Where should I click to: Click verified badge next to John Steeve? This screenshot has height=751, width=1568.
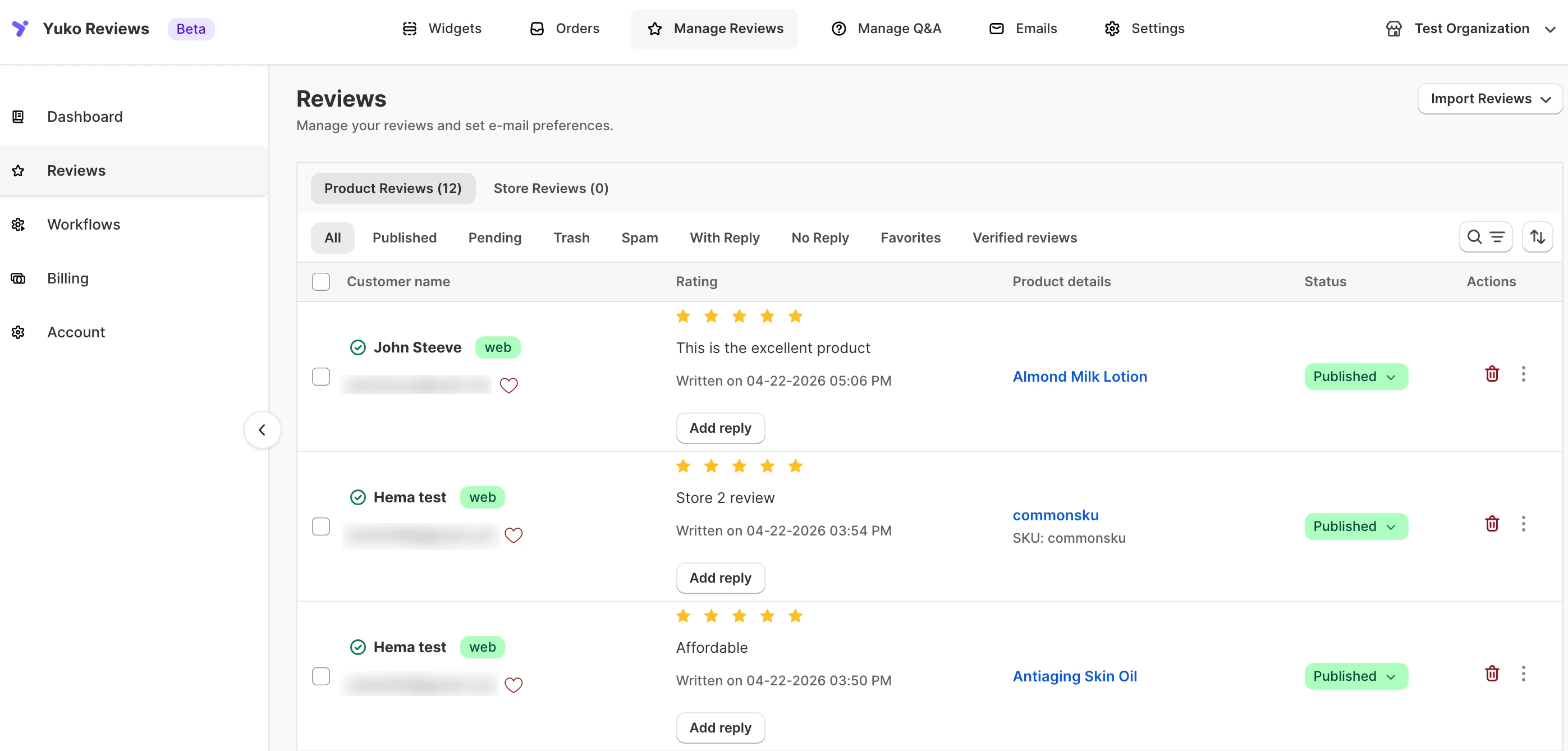pyautogui.click(x=358, y=347)
